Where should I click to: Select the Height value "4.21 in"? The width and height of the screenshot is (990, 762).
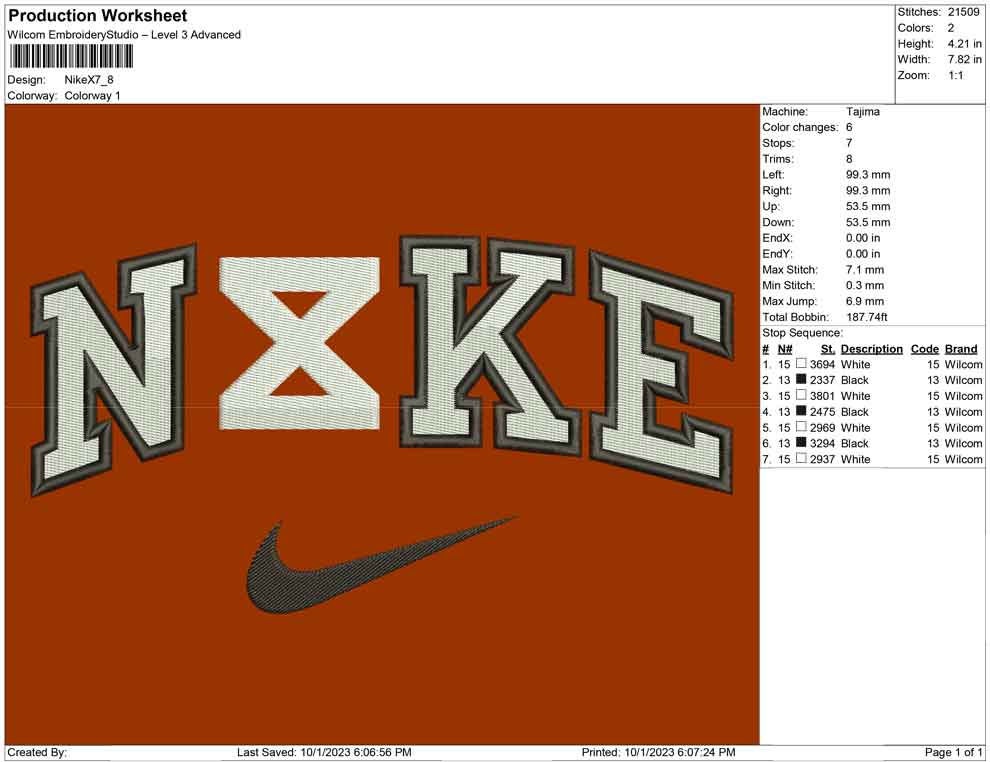tap(965, 44)
